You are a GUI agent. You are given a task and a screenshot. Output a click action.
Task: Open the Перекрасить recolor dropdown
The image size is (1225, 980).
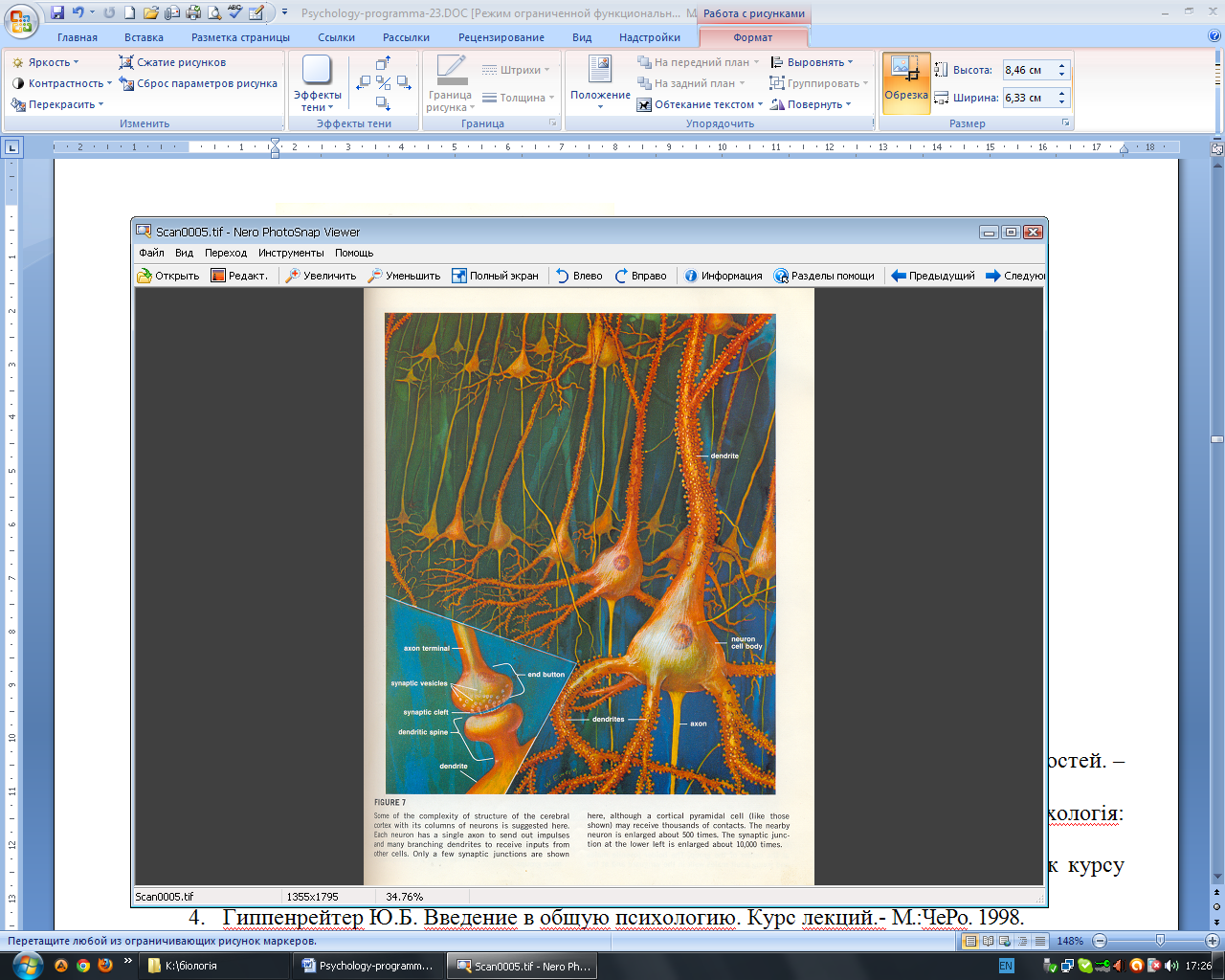click(57, 104)
